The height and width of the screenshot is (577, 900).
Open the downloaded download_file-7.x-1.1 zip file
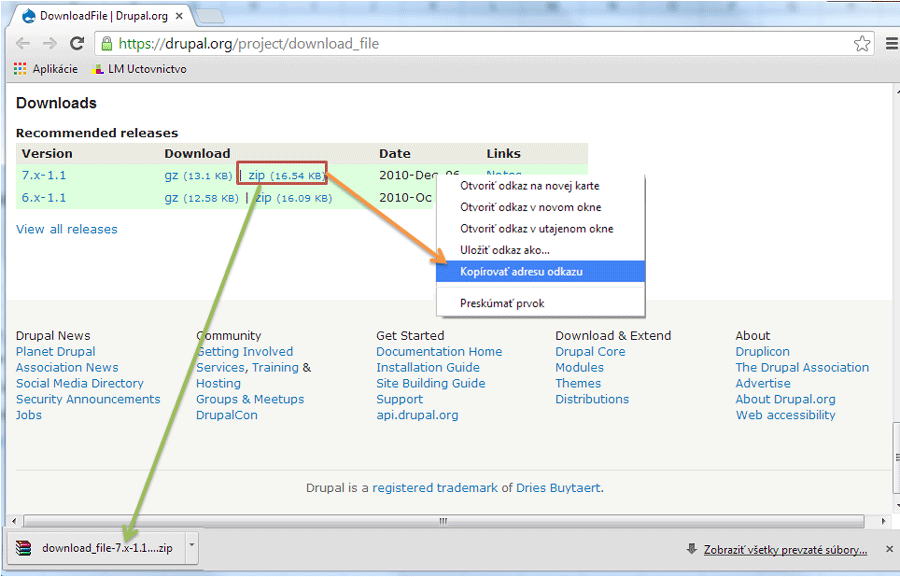click(x=96, y=548)
